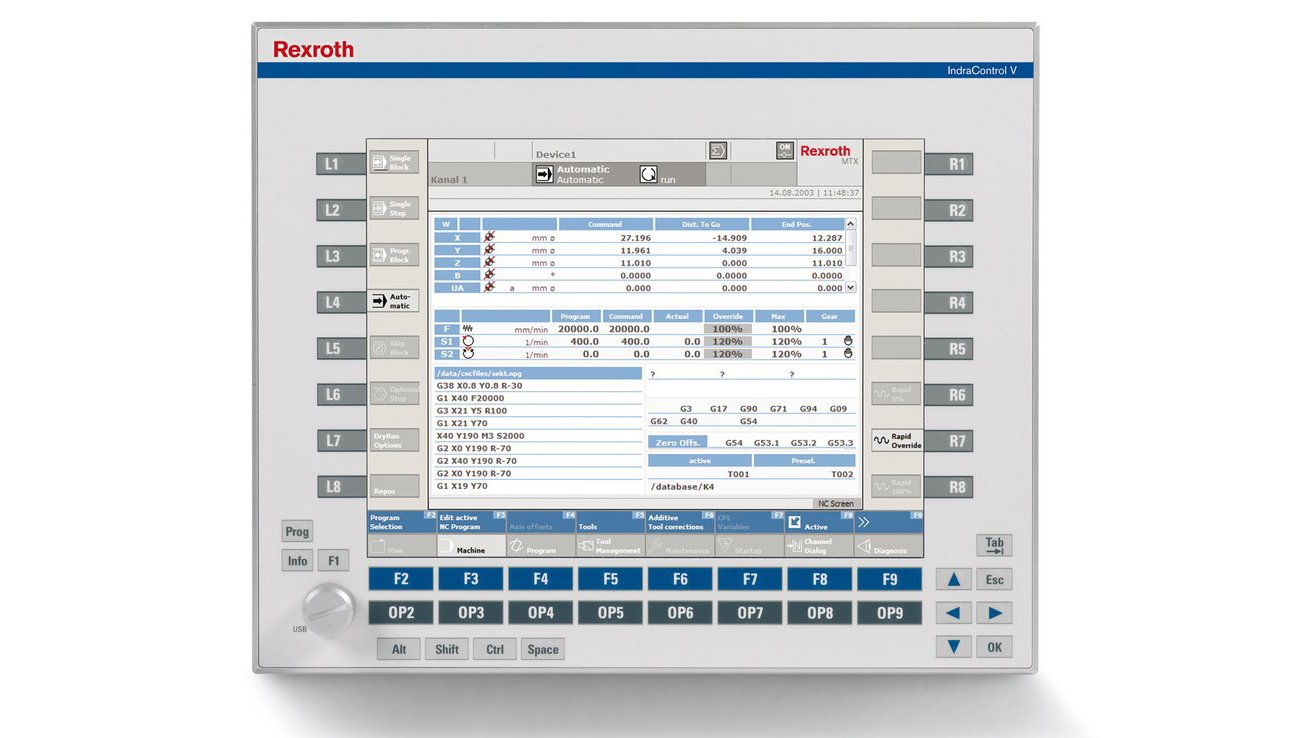1312x738 pixels.
Task: Click the S1 spindle 120% override field
Action: pos(727,341)
